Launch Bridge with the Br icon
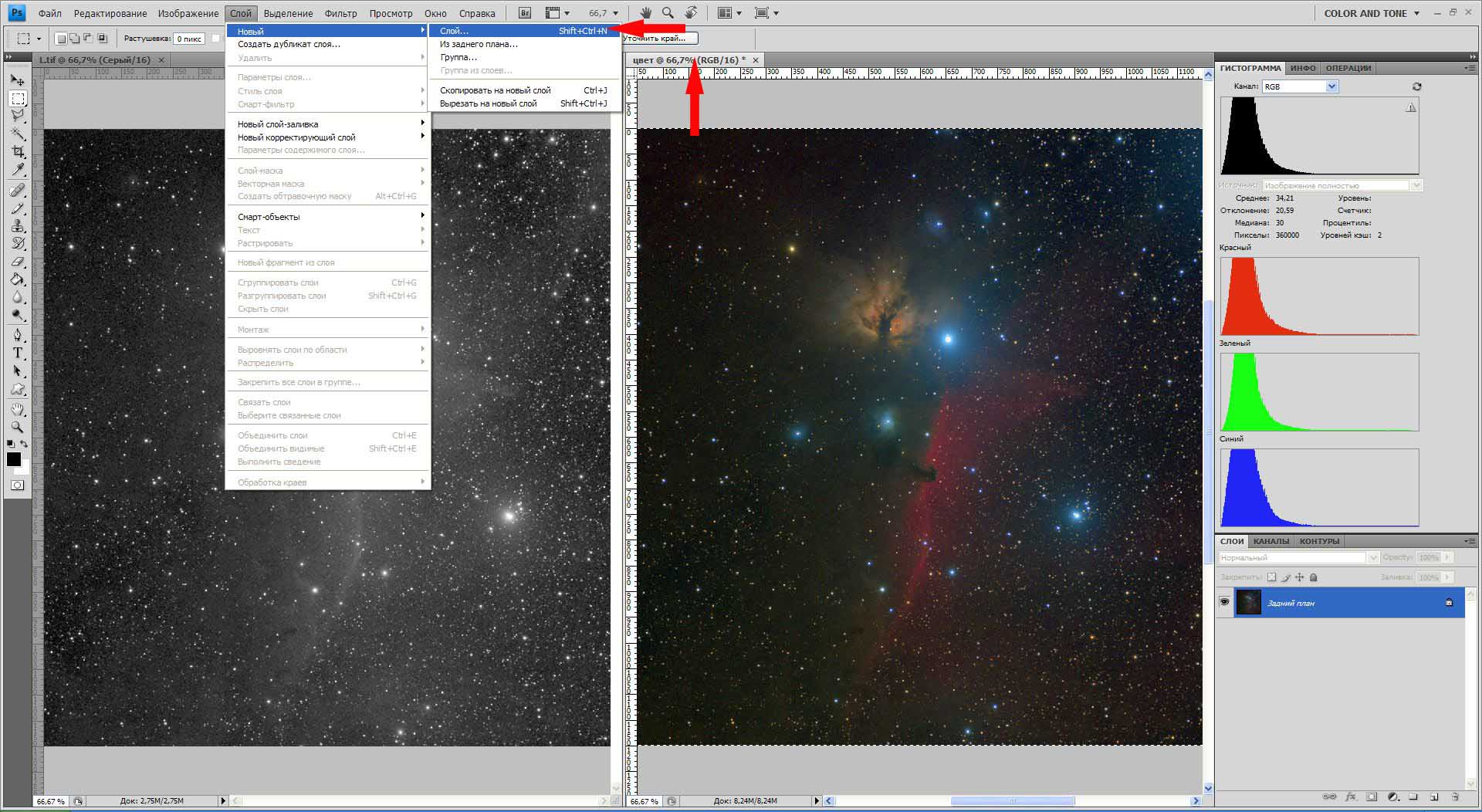The height and width of the screenshot is (812, 1482). point(525,13)
